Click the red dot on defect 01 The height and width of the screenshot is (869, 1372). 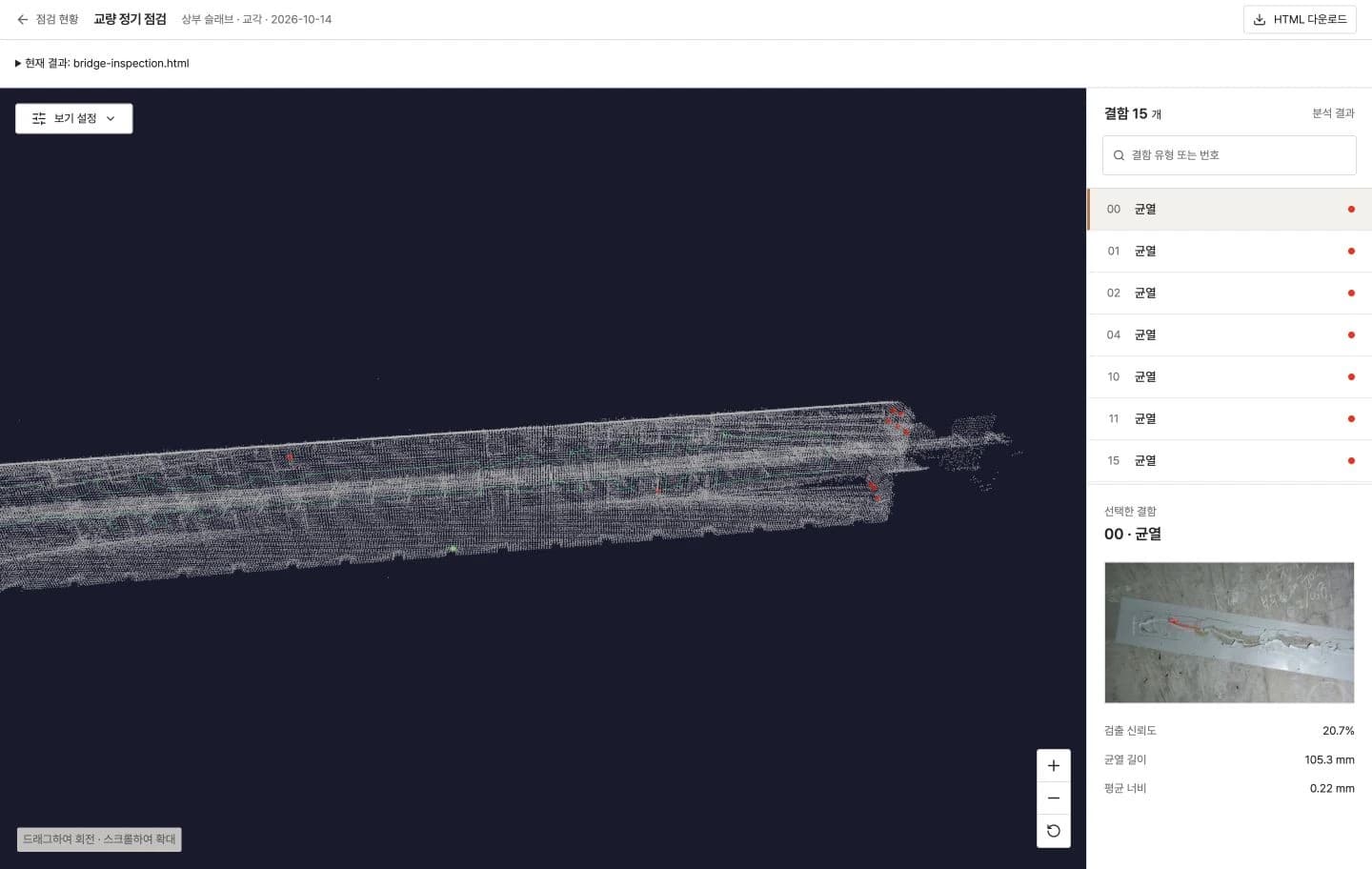point(1351,252)
